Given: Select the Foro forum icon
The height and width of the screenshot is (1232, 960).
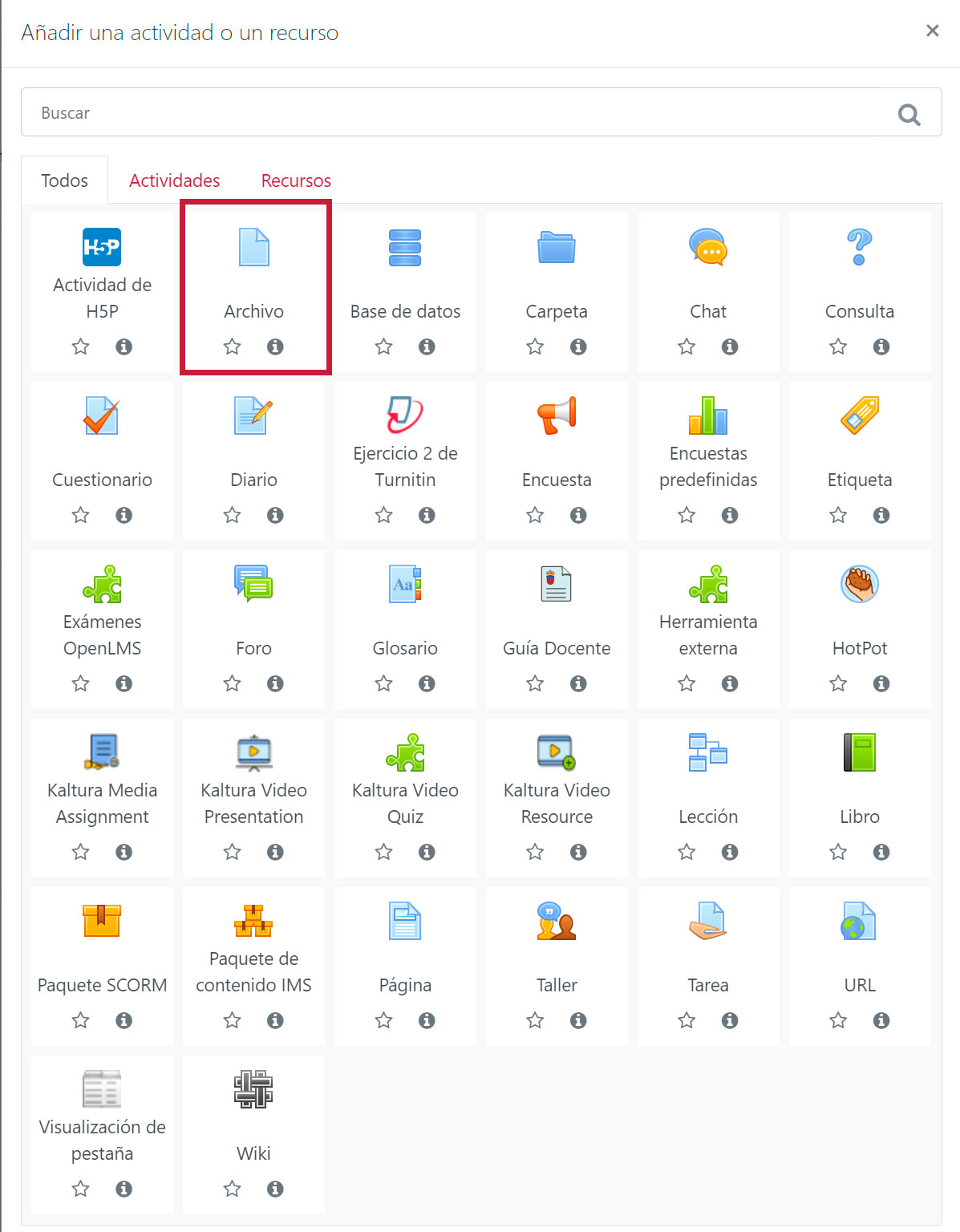Looking at the screenshot, I should pos(253,584).
